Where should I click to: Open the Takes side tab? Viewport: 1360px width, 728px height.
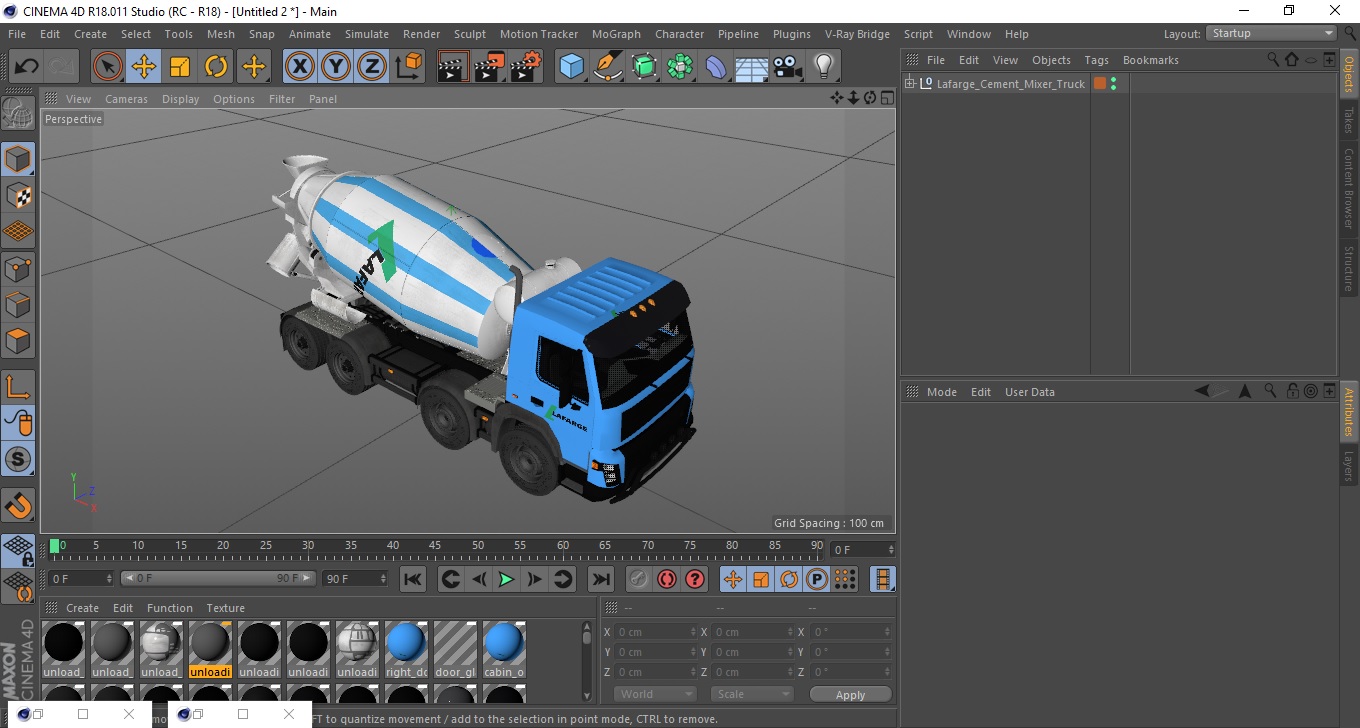(1348, 119)
